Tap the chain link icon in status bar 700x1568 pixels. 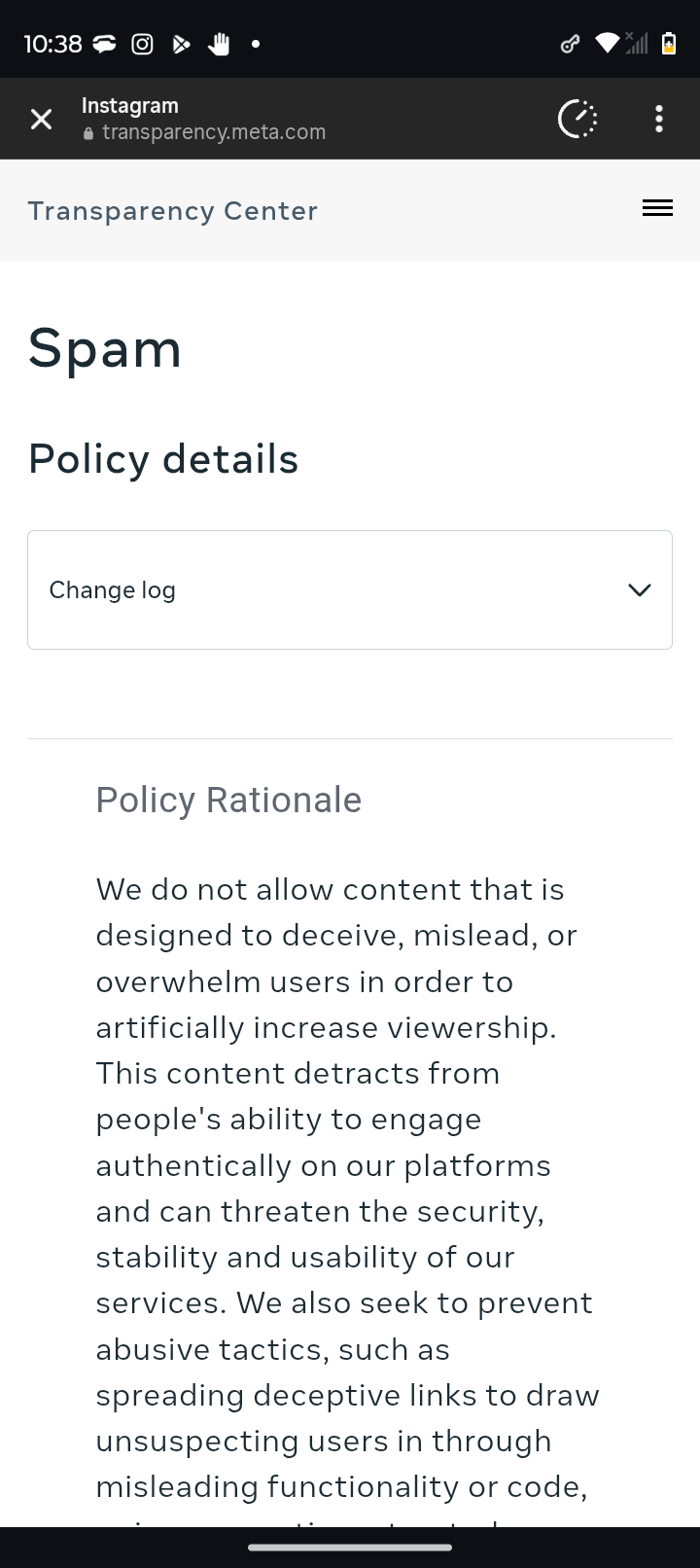(571, 44)
